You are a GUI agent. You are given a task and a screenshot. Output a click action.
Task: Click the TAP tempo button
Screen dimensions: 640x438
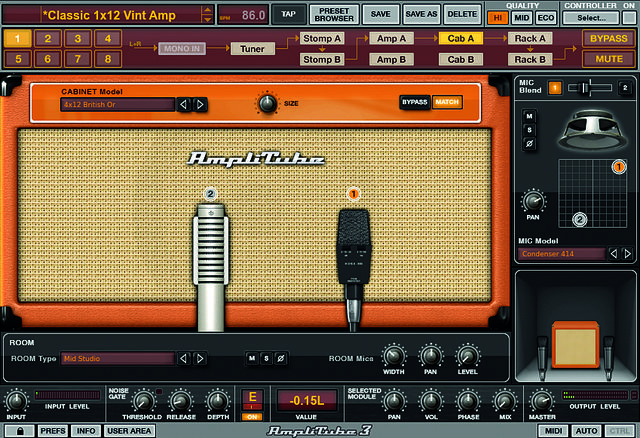click(x=289, y=14)
